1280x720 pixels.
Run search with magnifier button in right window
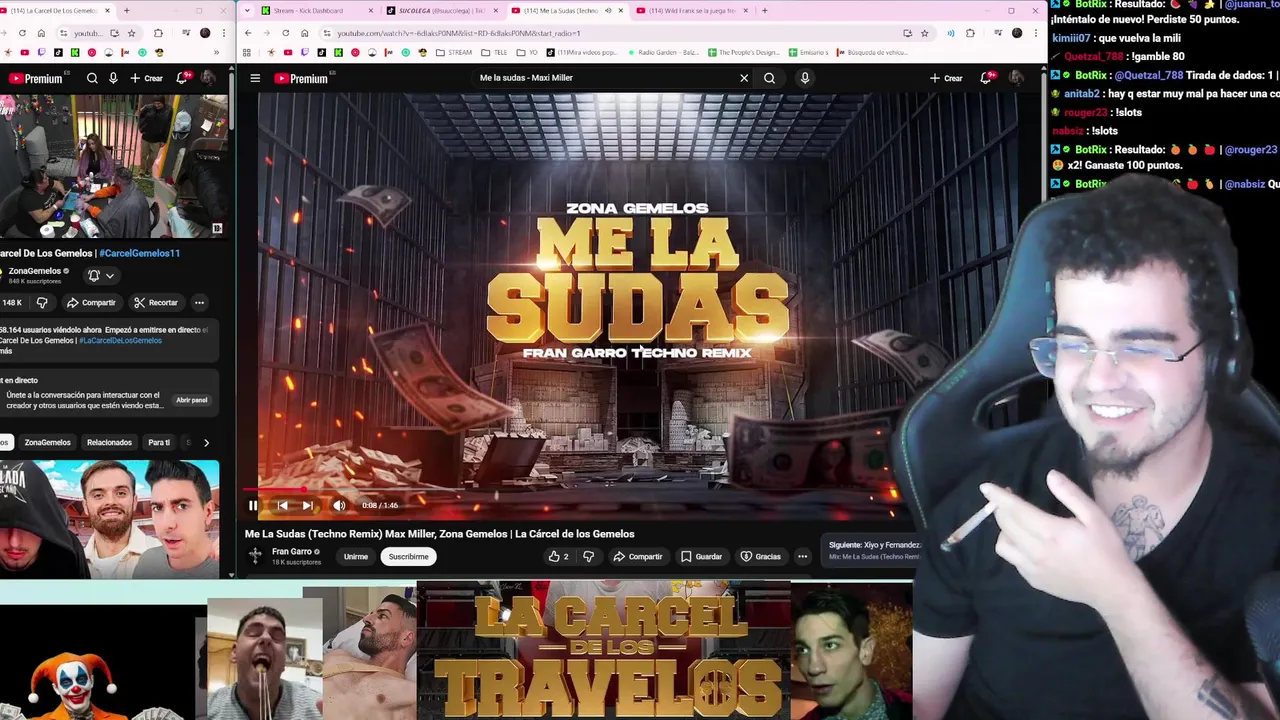click(x=769, y=78)
